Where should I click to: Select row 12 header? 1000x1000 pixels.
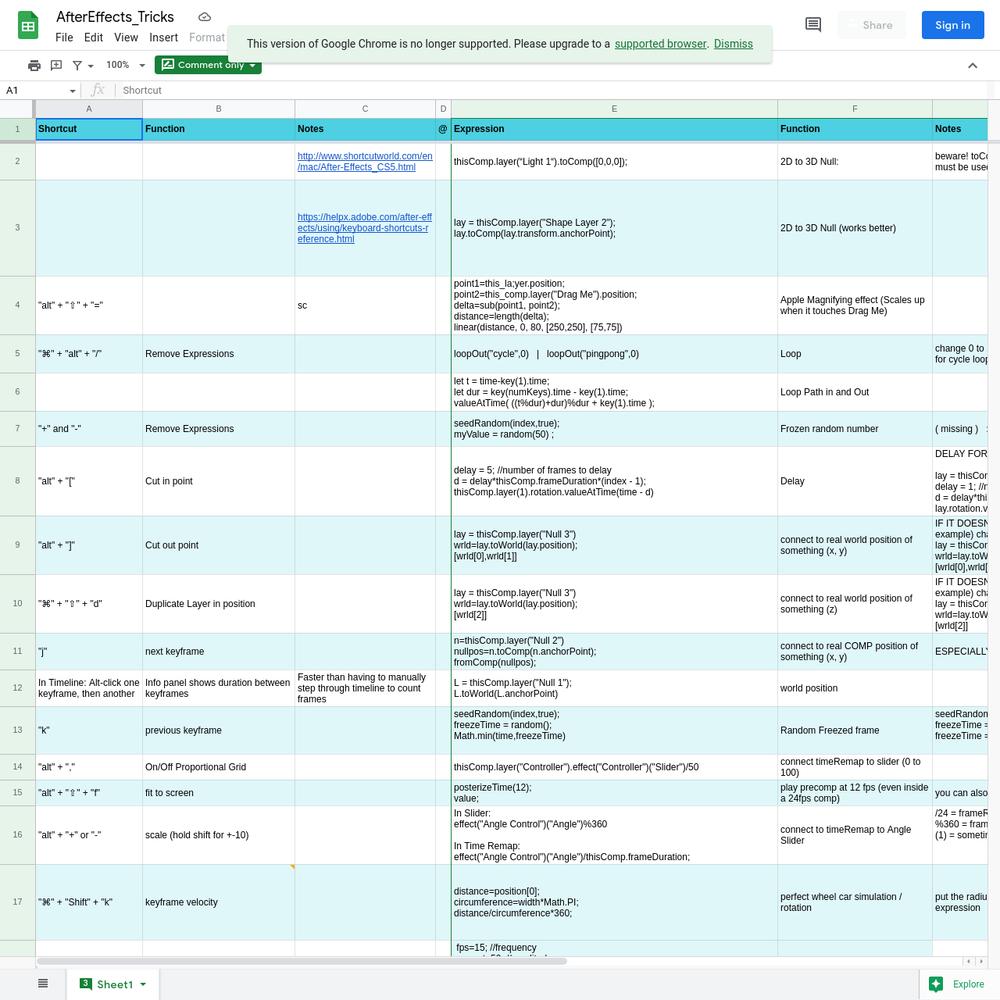pos(17,688)
